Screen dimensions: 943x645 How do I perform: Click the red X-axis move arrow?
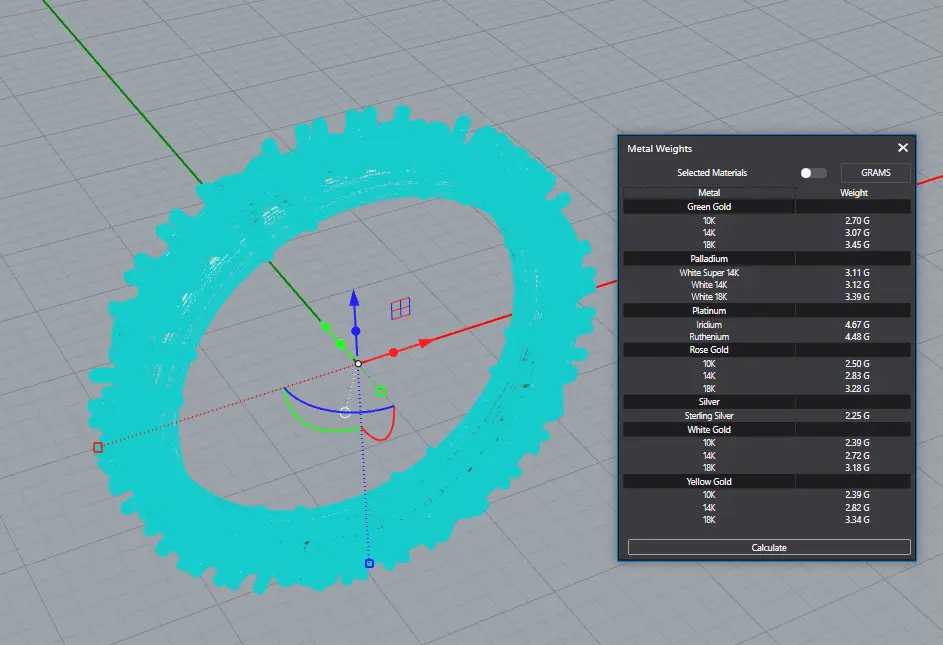(x=427, y=342)
